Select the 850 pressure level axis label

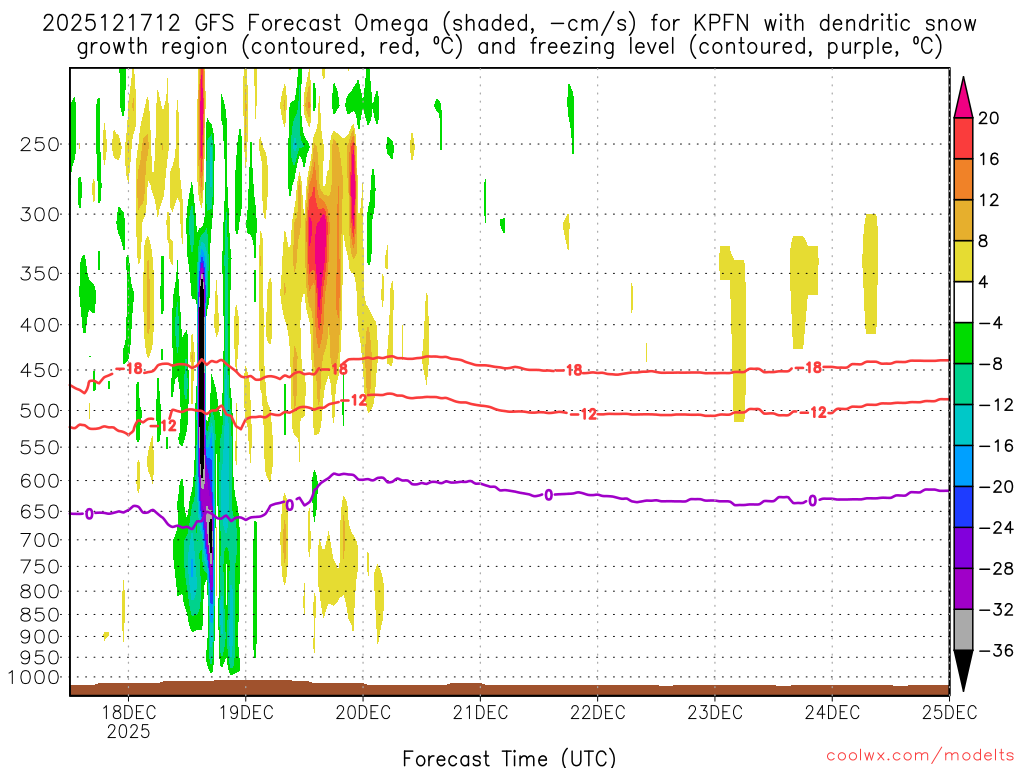[39, 615]
